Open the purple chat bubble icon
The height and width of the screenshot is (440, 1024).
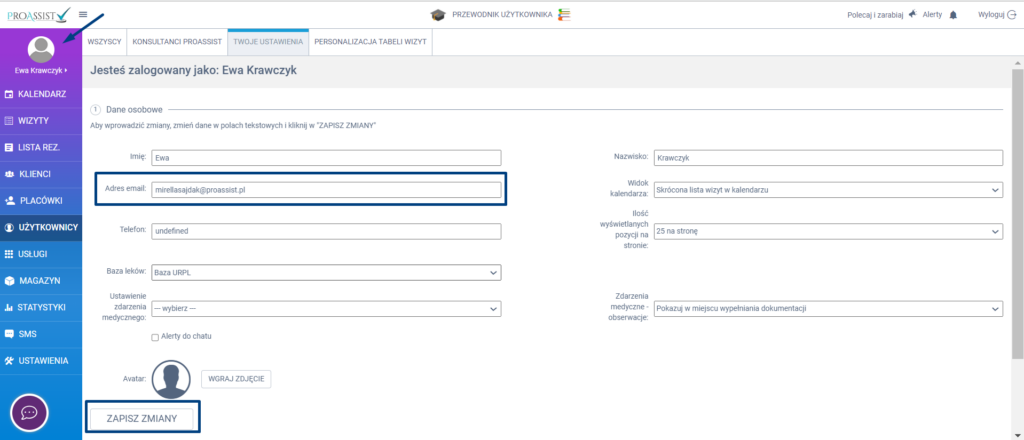click(30, 412)
